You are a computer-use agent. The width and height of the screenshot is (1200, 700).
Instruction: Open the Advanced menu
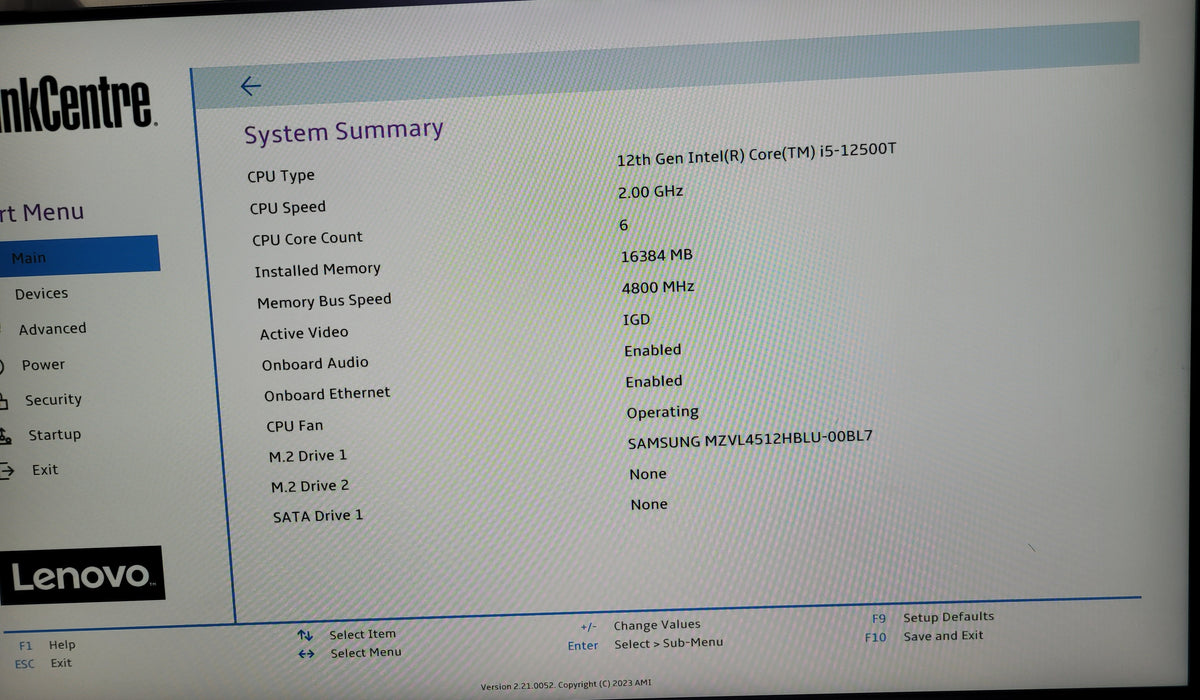52,328
